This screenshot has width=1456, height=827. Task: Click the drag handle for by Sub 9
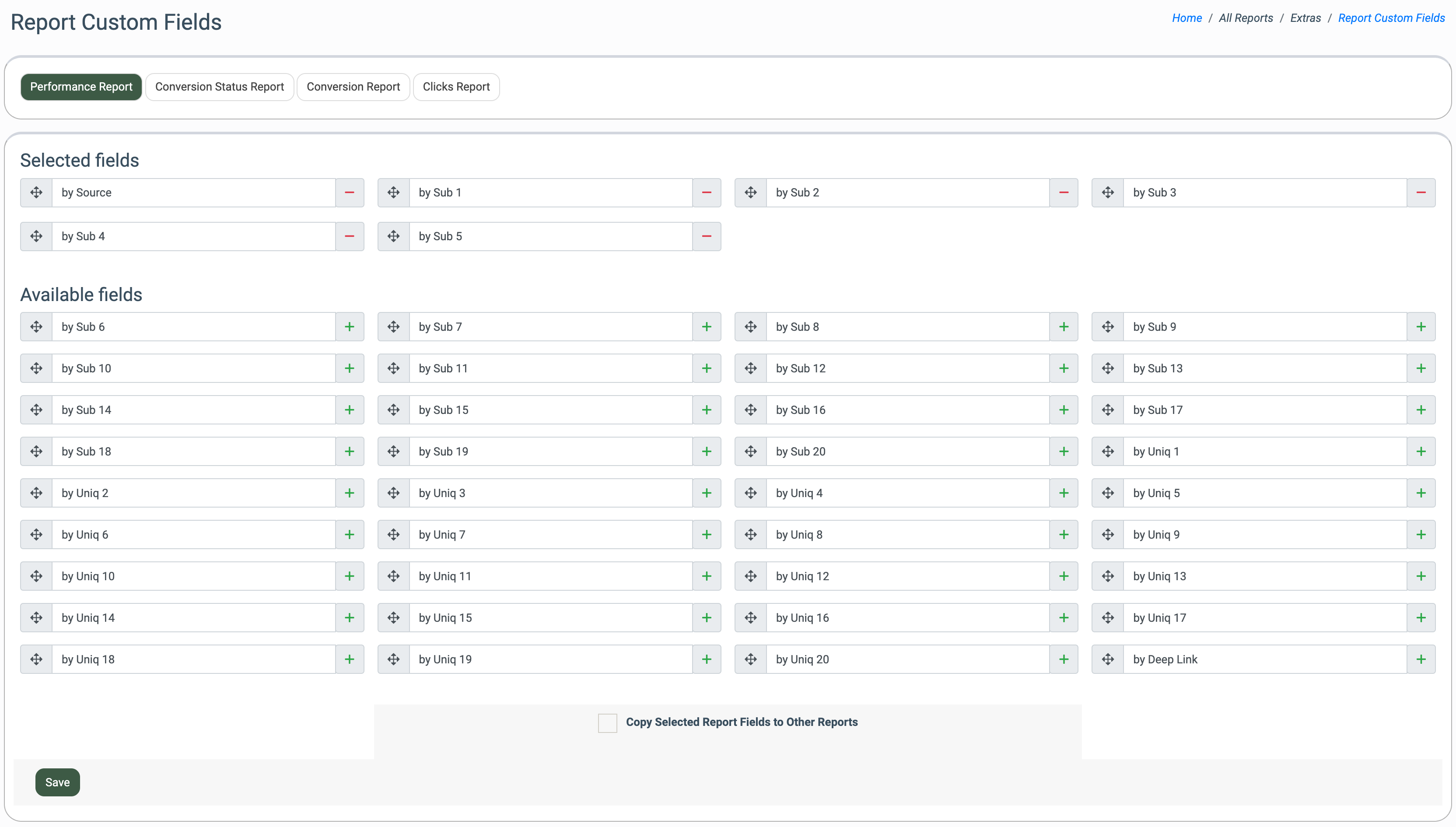pyautogui.click(x=1108, y=326)
